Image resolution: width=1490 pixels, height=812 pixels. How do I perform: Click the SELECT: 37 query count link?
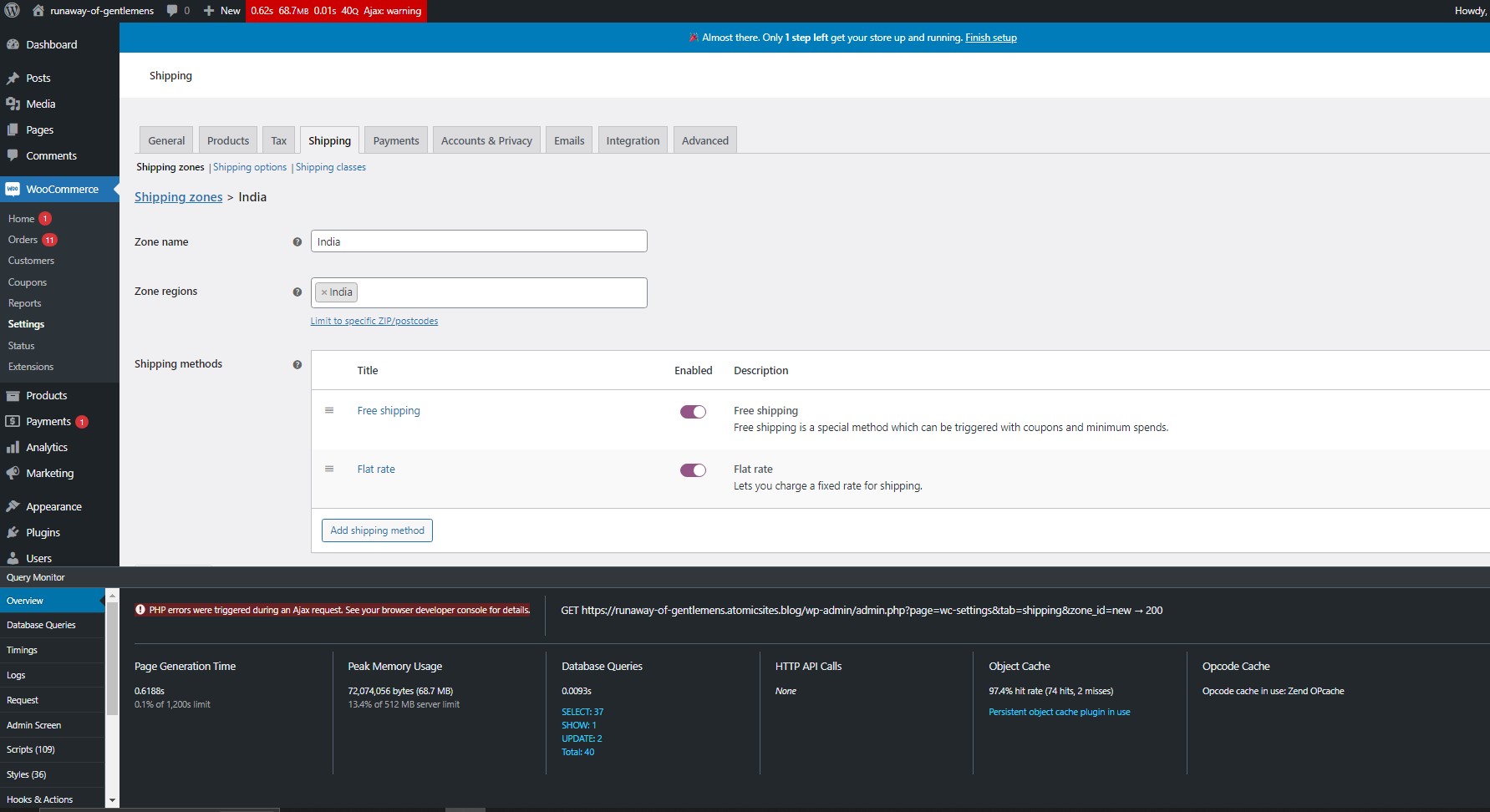pyautogui.click(x=582, y=712)
